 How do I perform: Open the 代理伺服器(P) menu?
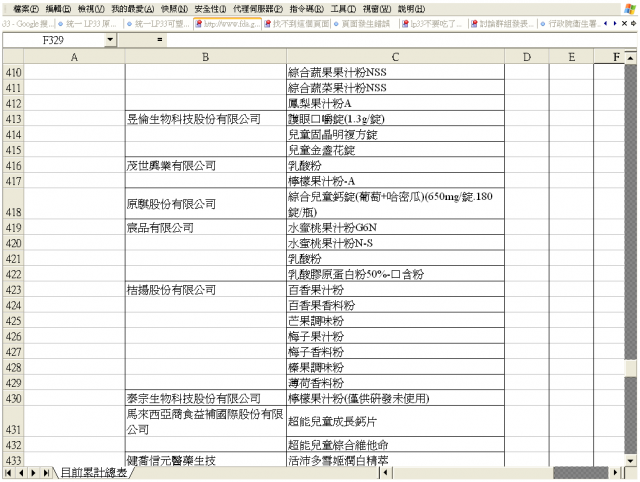pyautogui.click(x=258, y=9)
